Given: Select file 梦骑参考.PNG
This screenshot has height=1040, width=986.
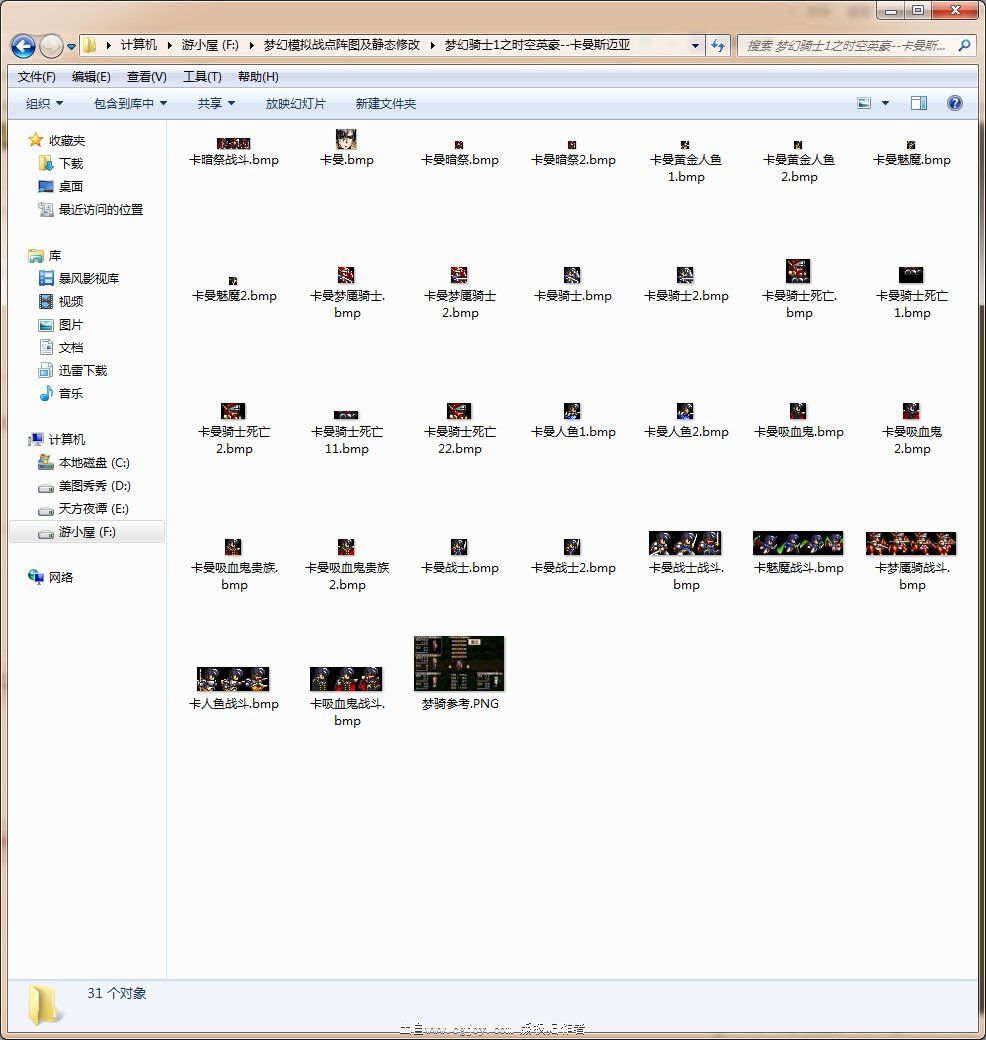Looking at the screenshot, I should [x=460, y=674].
